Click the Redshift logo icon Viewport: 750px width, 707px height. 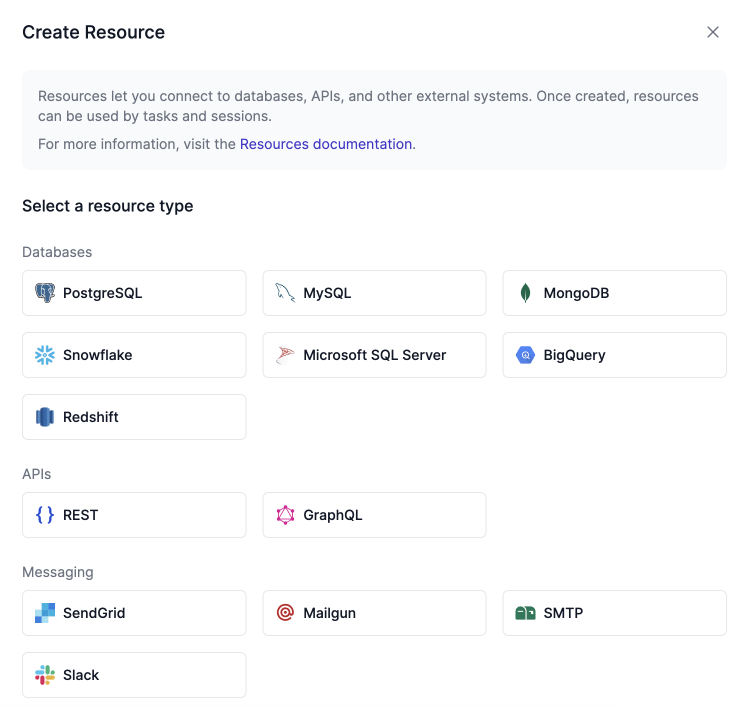[x=45, y=417]
